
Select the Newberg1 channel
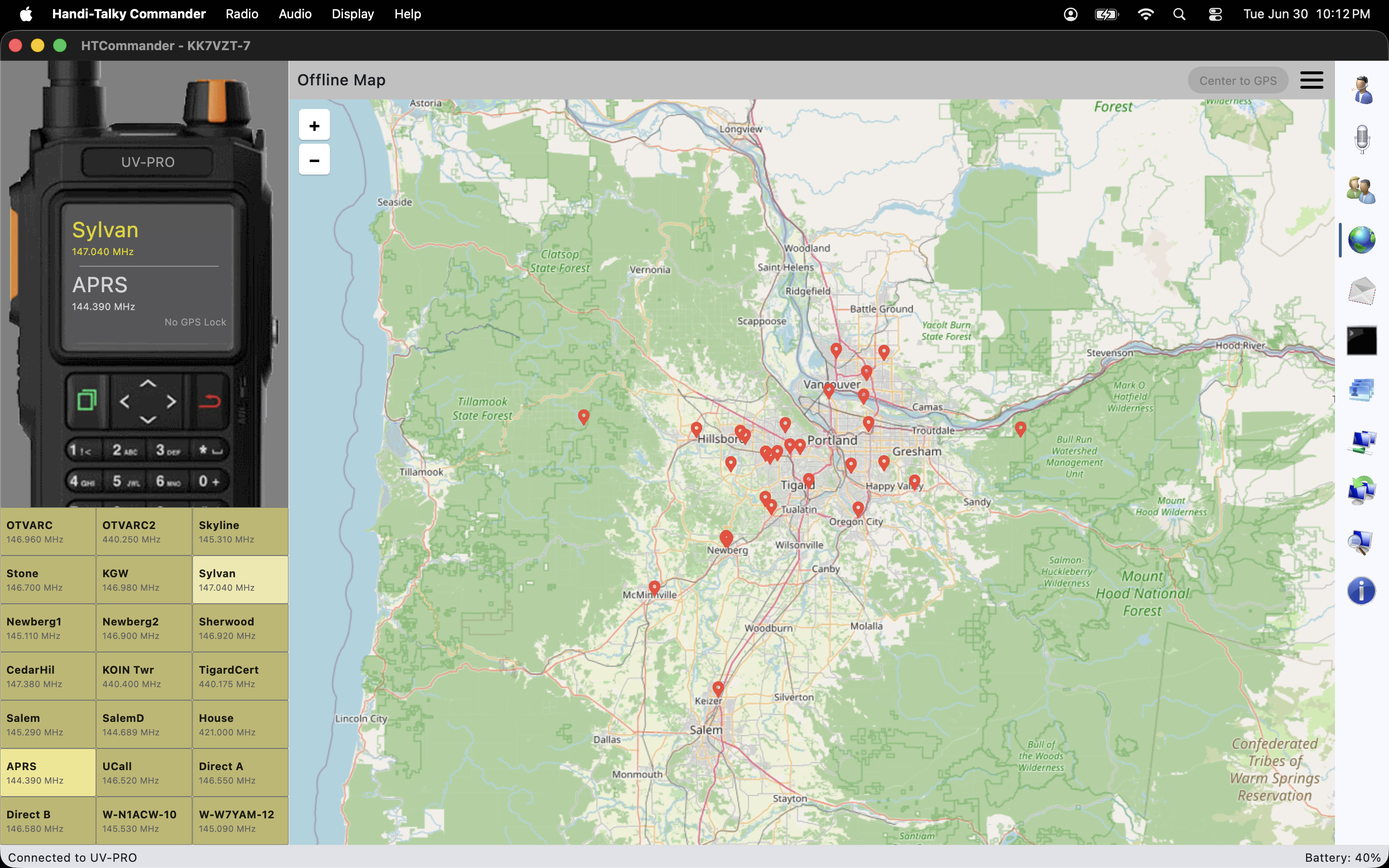click(x=48, y=628)
